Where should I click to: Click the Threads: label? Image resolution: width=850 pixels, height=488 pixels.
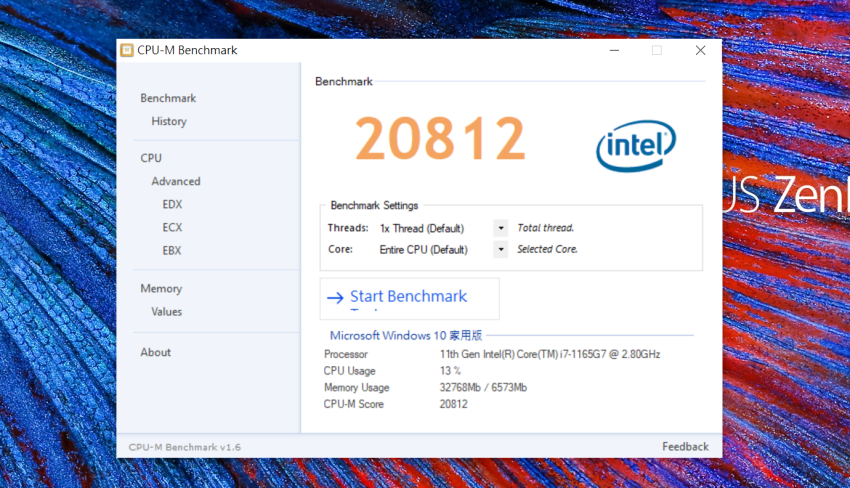[x=347, y=228]
